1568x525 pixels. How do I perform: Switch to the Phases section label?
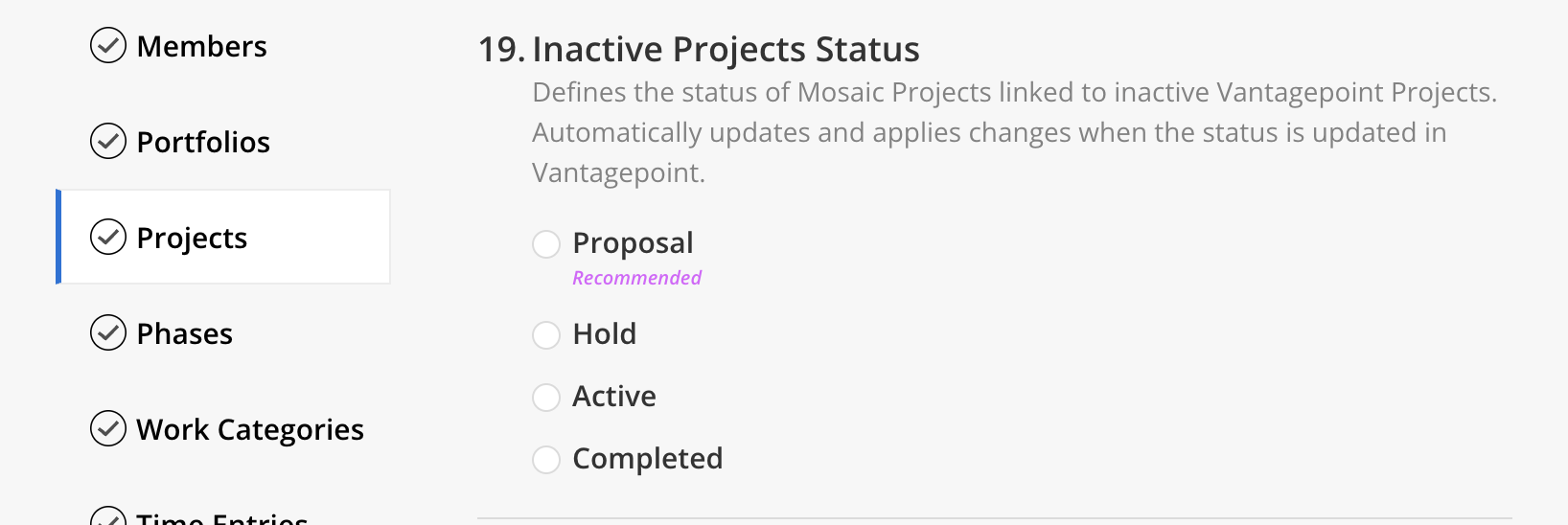[185, 333]
